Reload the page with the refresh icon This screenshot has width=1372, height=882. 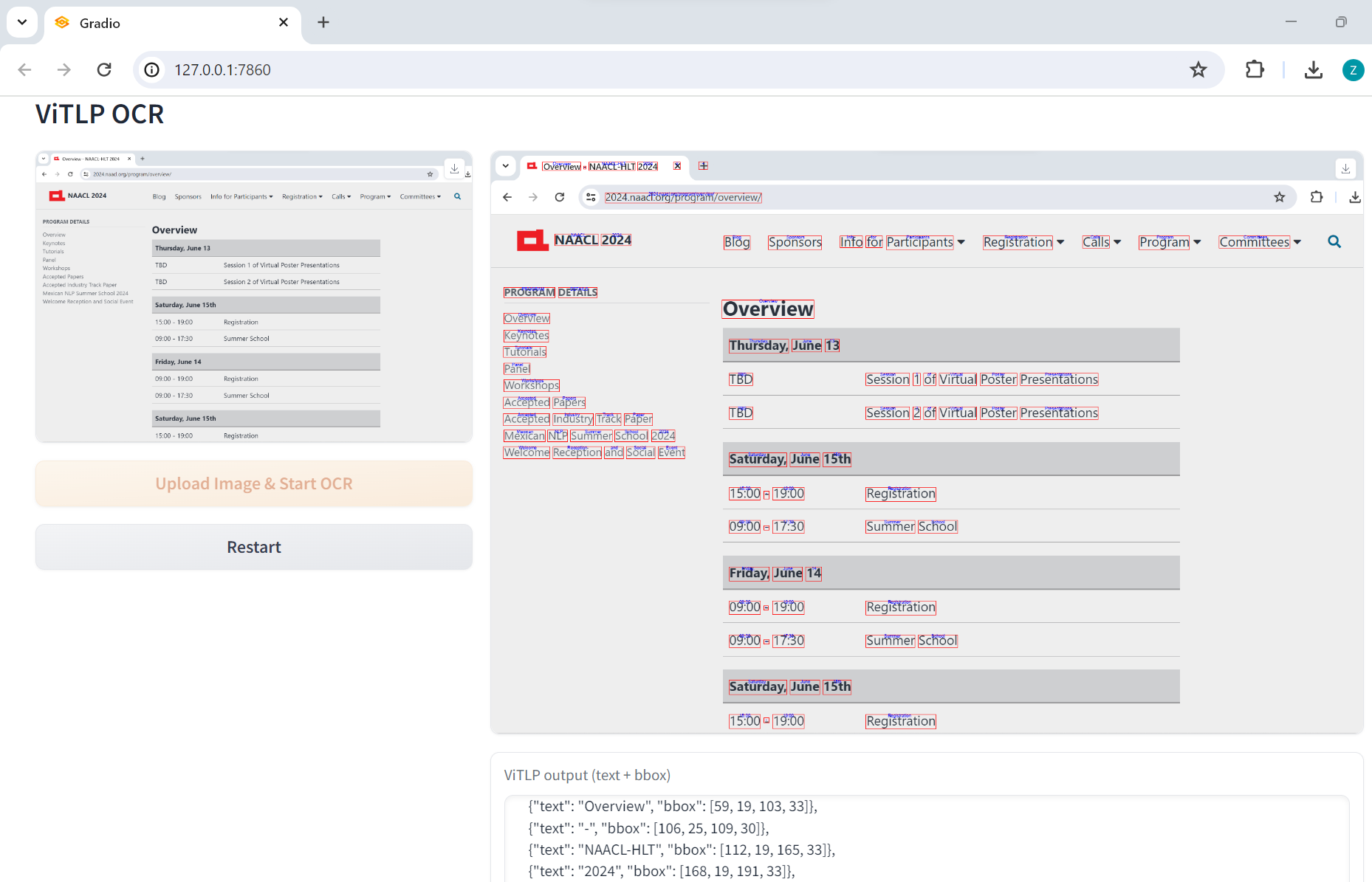[104, 69]
